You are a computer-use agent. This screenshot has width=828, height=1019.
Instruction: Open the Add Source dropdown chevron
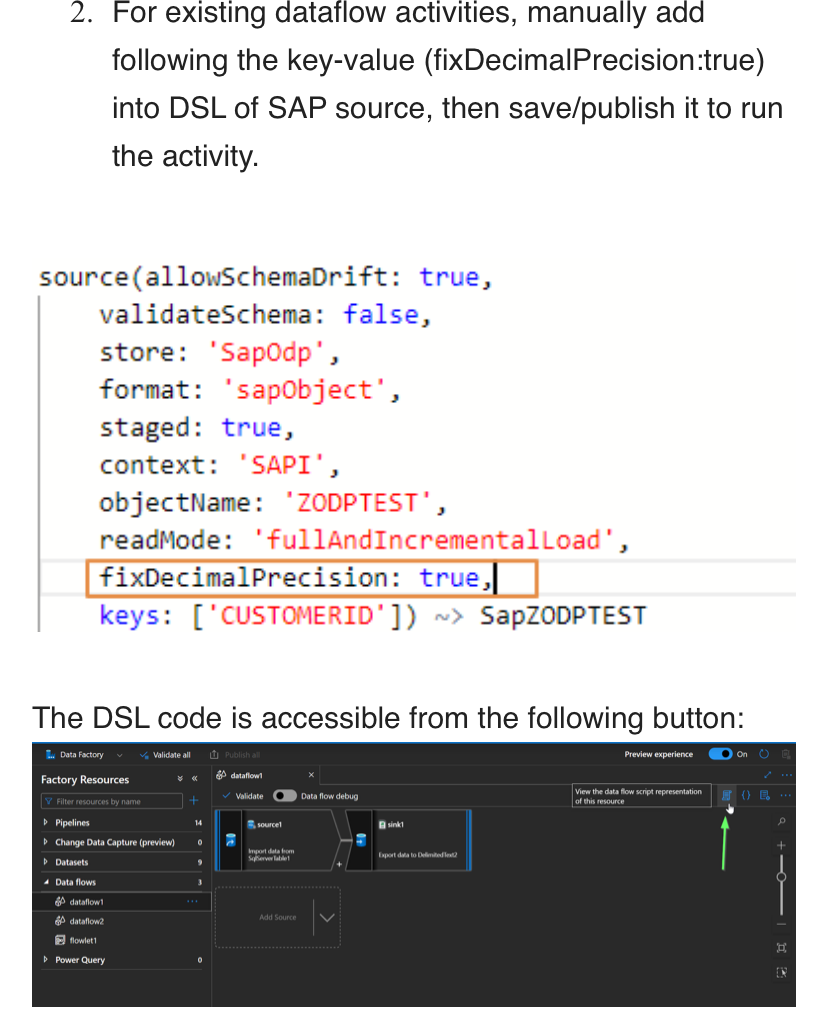(327, 918)
